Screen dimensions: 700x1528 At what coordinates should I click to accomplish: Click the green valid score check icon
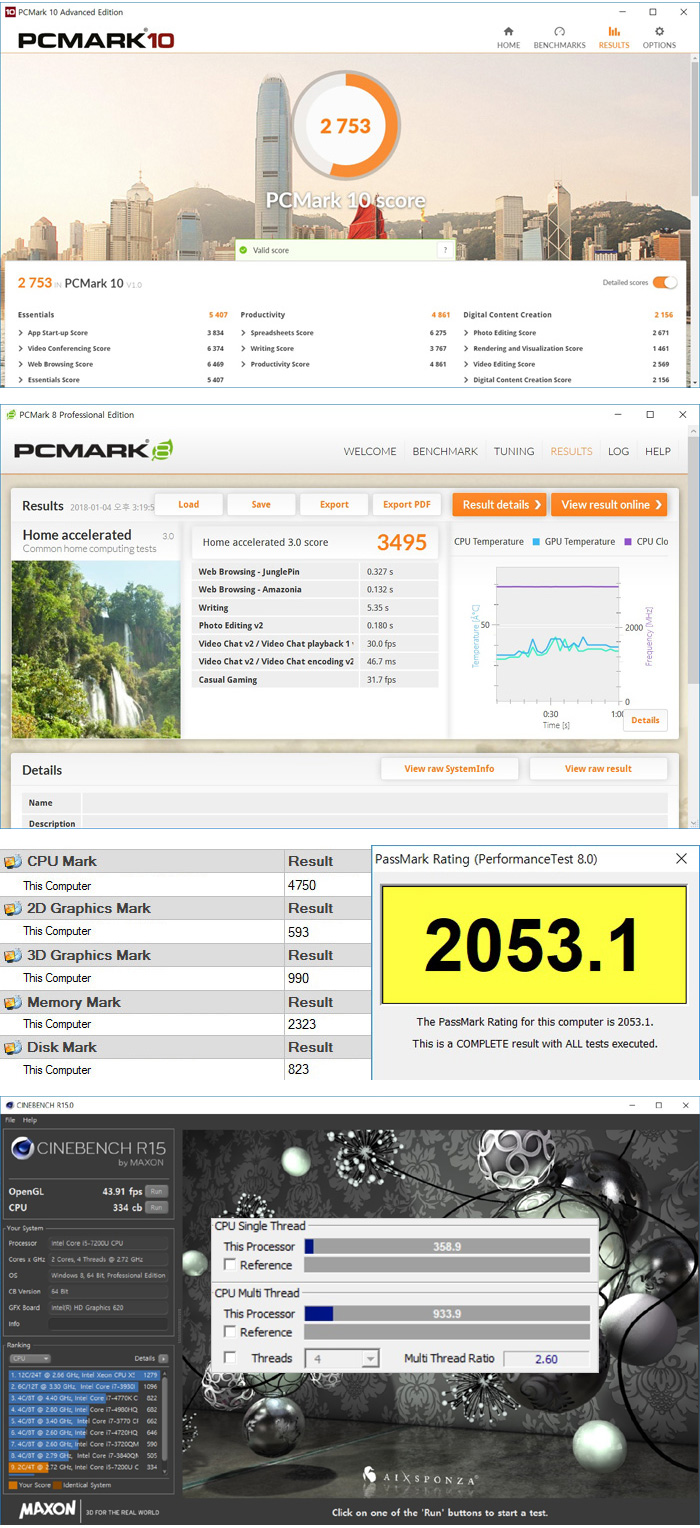pos(243,250)
